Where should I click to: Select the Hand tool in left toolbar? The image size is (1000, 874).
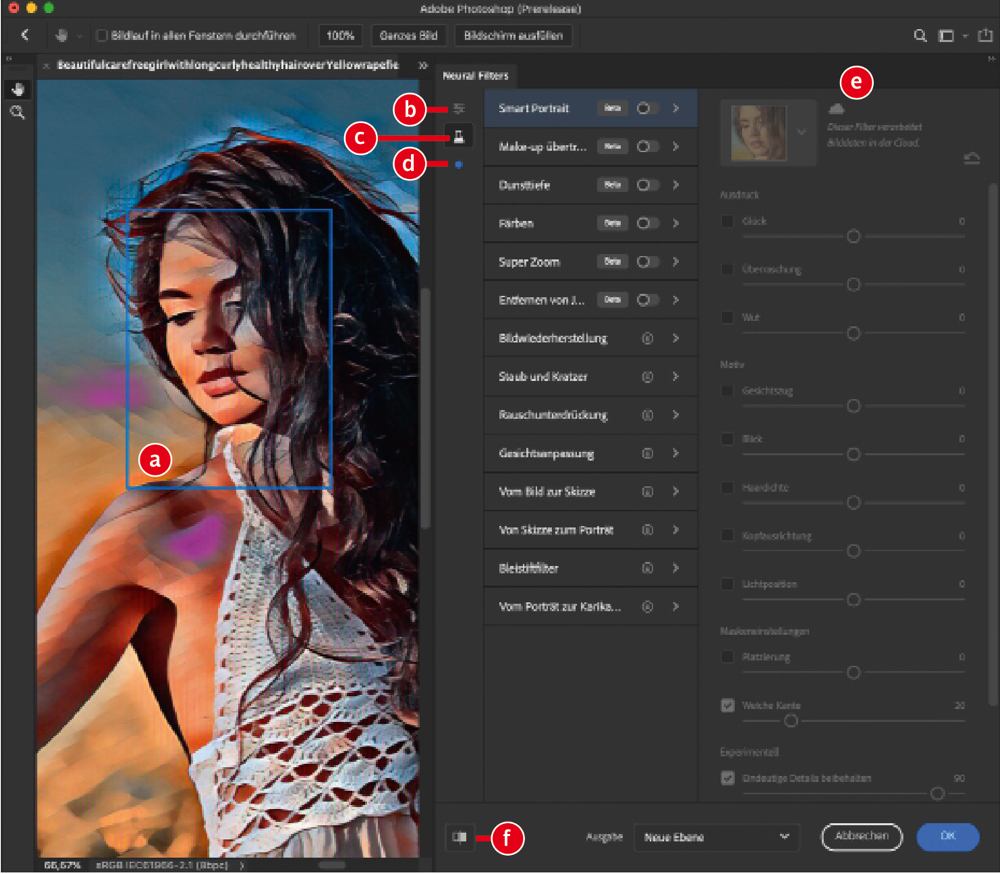(17, 89)
